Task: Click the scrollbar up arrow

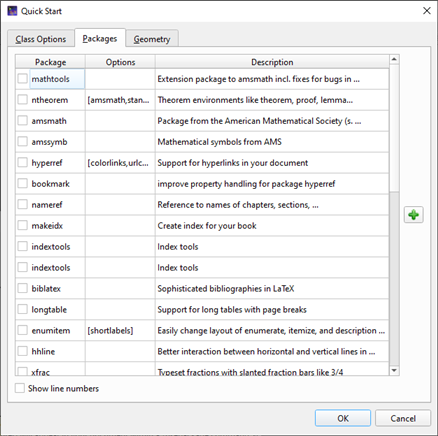Action: pos(394,60)
